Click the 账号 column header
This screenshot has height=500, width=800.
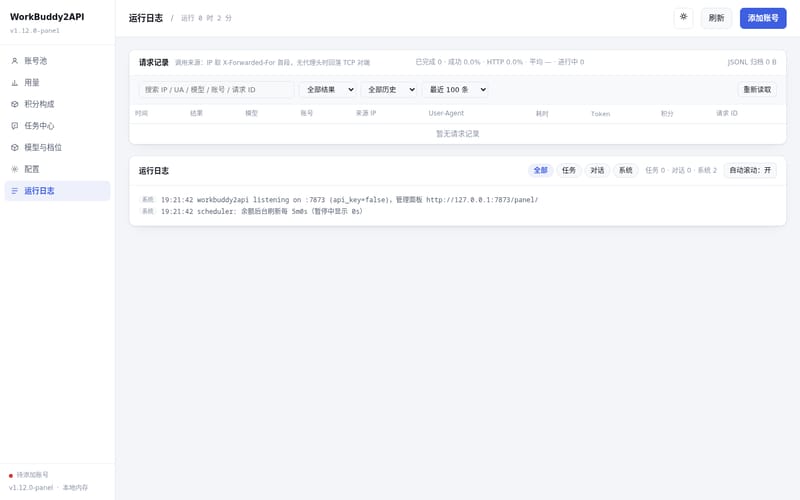307,113
